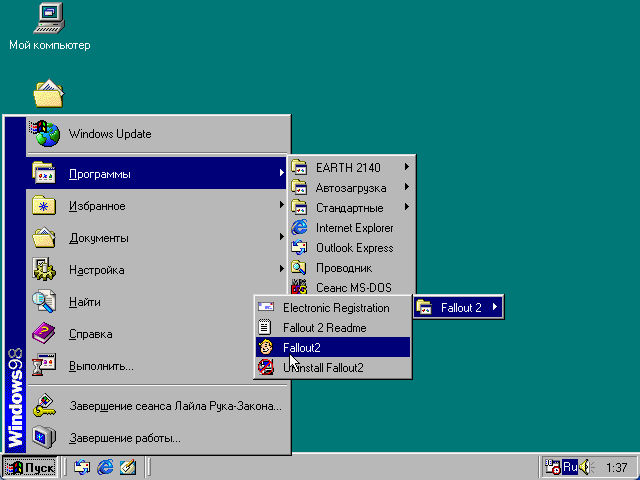Image resolution: width=640 pixels, height=480 pixels.
Task: Click the Настройка label
Action: [96, 270]
